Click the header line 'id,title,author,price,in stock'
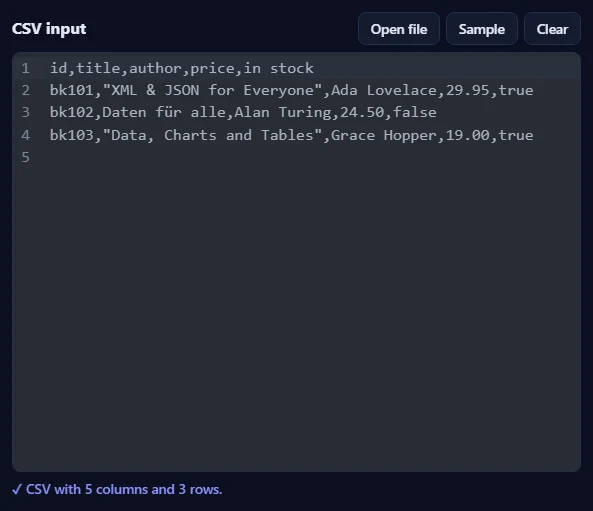This screenshot has width=593, height=511. [x=182, y=68]
